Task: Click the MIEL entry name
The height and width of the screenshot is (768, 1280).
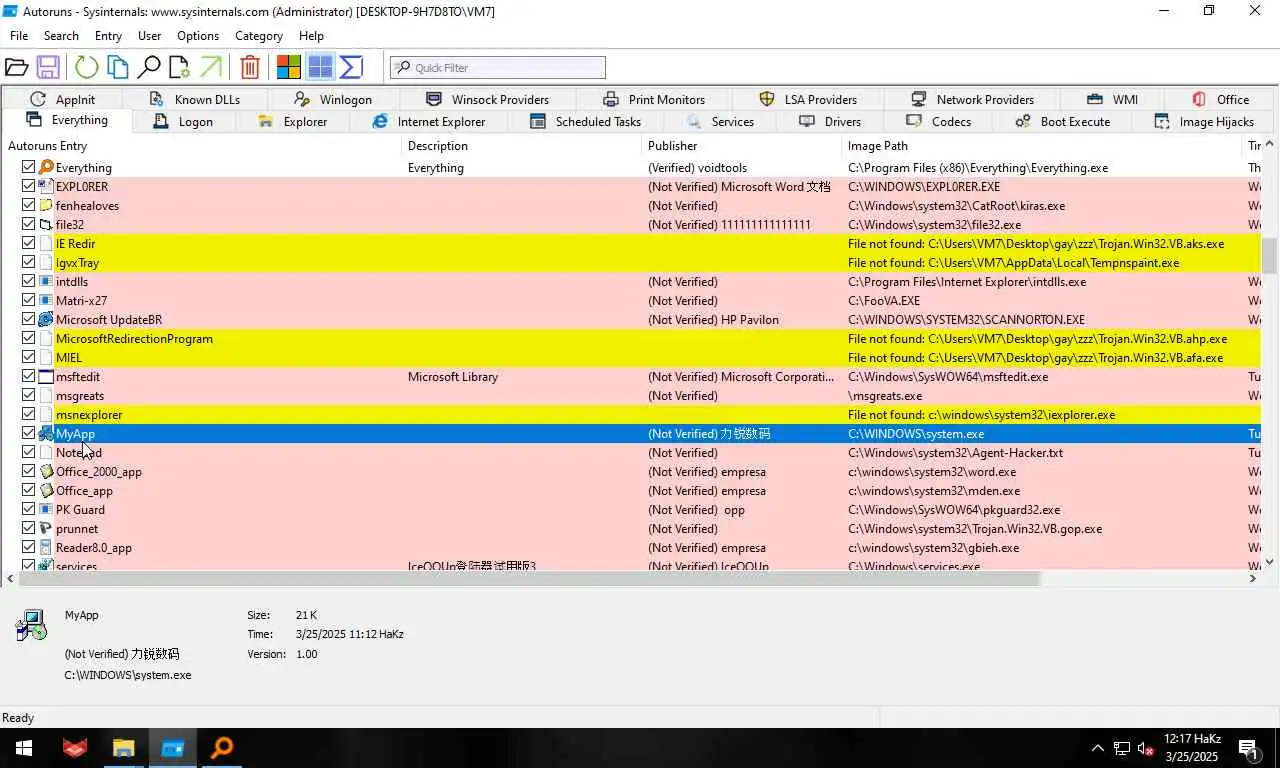Action: 69,358
